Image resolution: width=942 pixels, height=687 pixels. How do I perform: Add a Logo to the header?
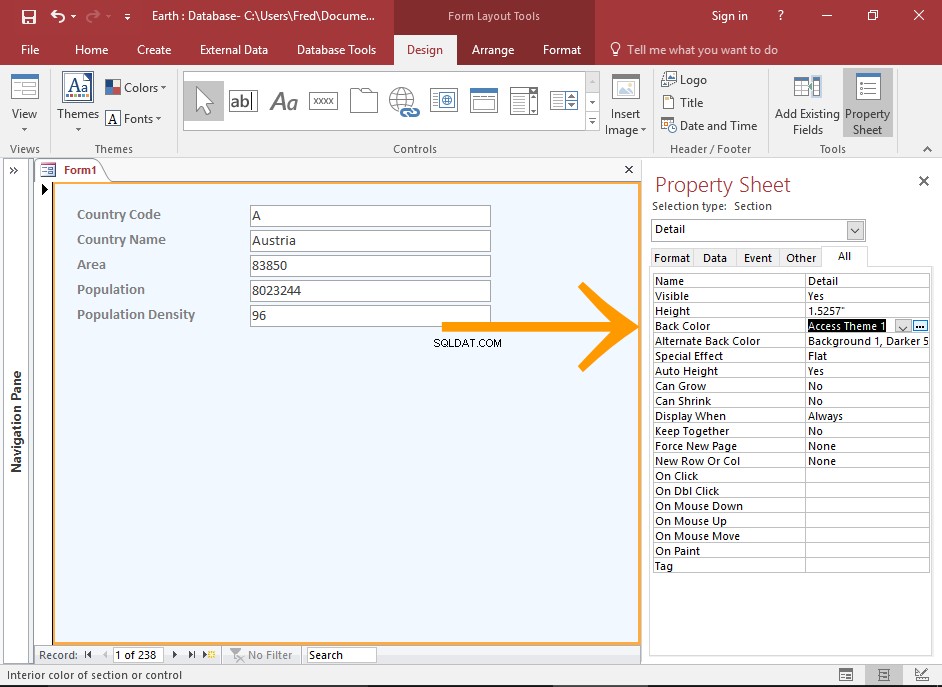[684, 79]
